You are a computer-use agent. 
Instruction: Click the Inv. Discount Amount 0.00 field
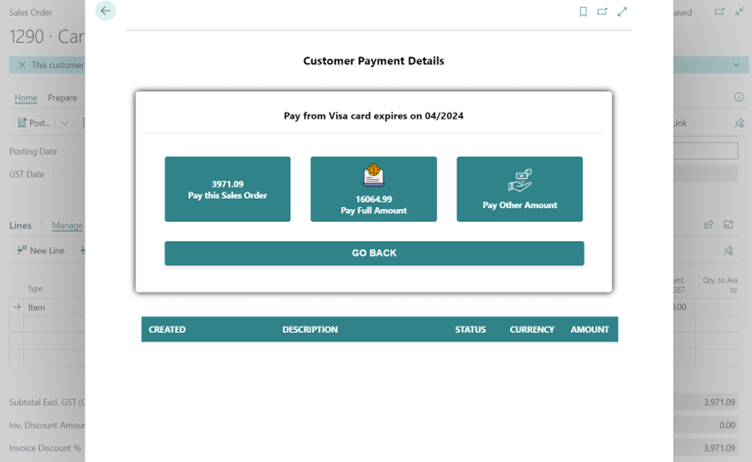coord(705,425)
